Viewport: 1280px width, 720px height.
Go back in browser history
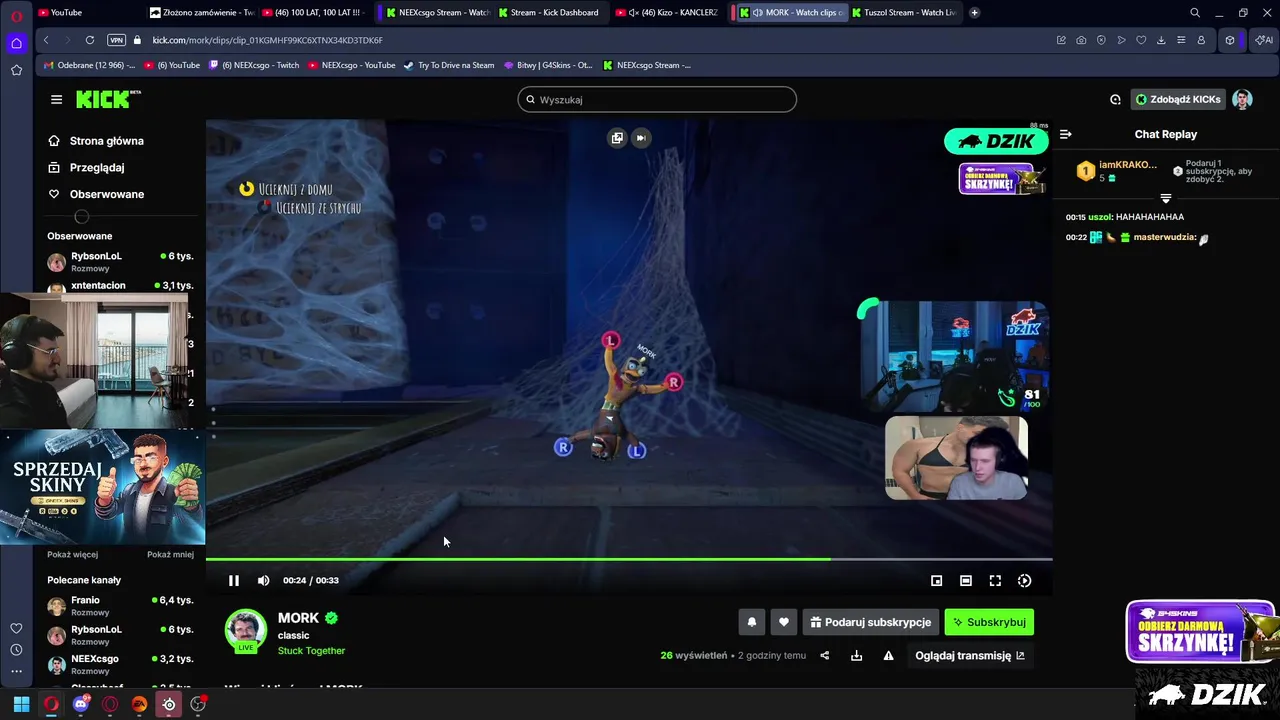coord(46,40)
